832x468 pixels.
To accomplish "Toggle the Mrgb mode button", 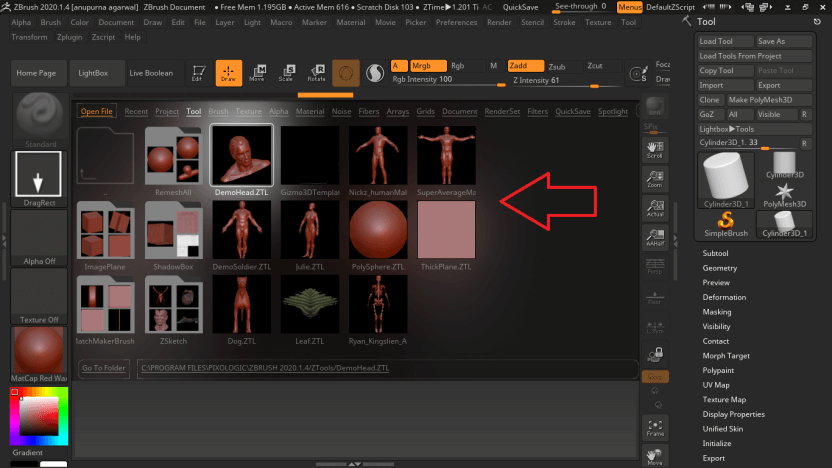I will click(428, 66).
